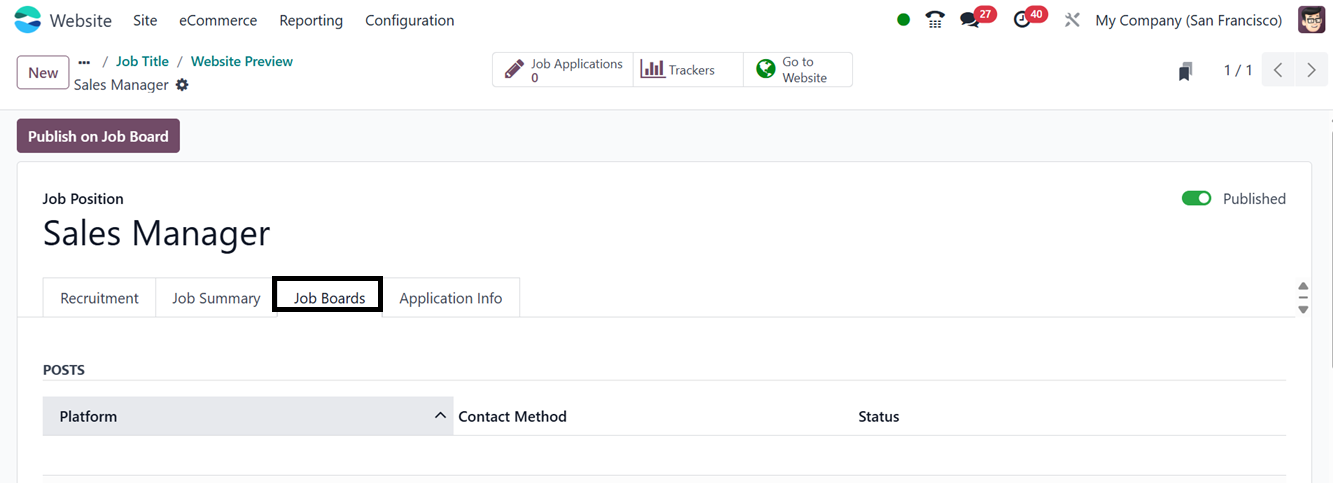
Task: Open the My Company (San Francisco) switcher
Action: (x=1188, y=20)
